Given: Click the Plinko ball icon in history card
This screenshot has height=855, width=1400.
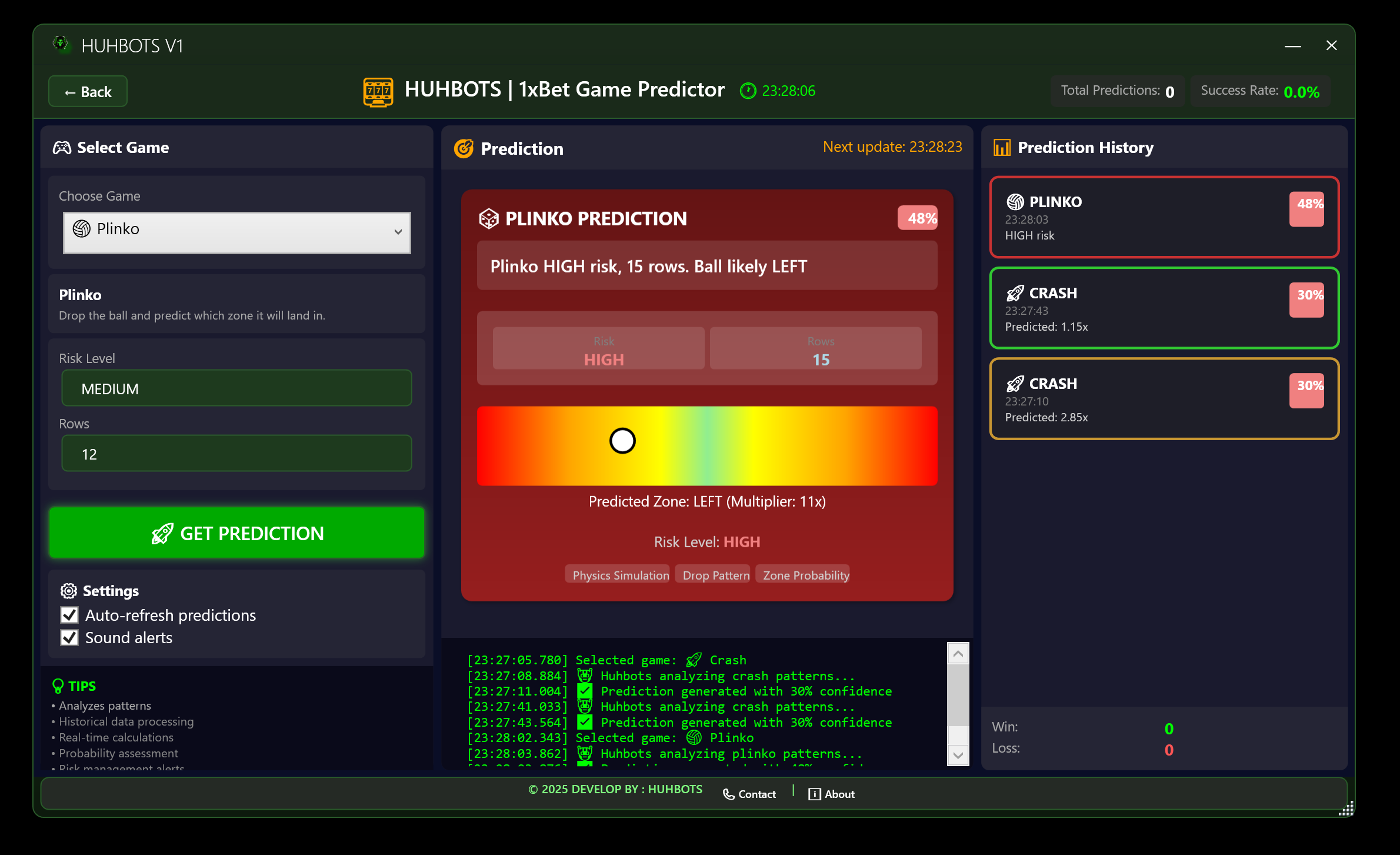Looking at the screenshot, I should coord(1015,202).
